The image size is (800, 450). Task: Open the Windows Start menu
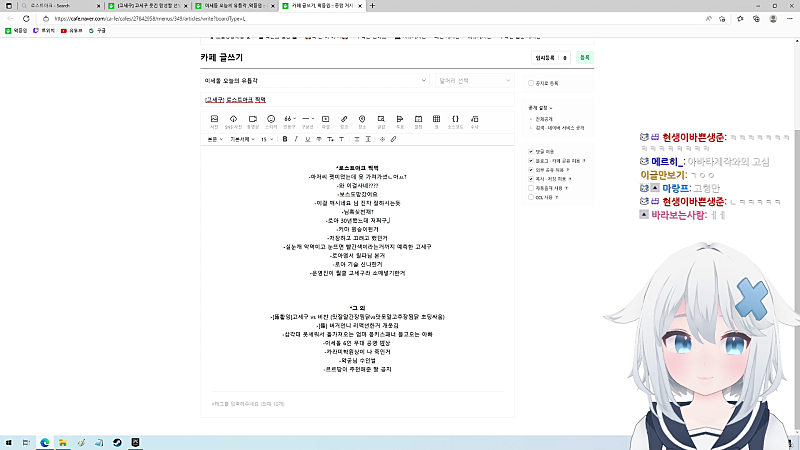point(8,442)
